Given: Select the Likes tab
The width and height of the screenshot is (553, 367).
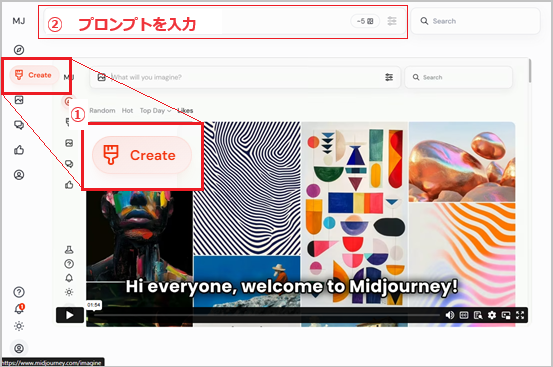Looking at the screenshot, I should [185, 111].
